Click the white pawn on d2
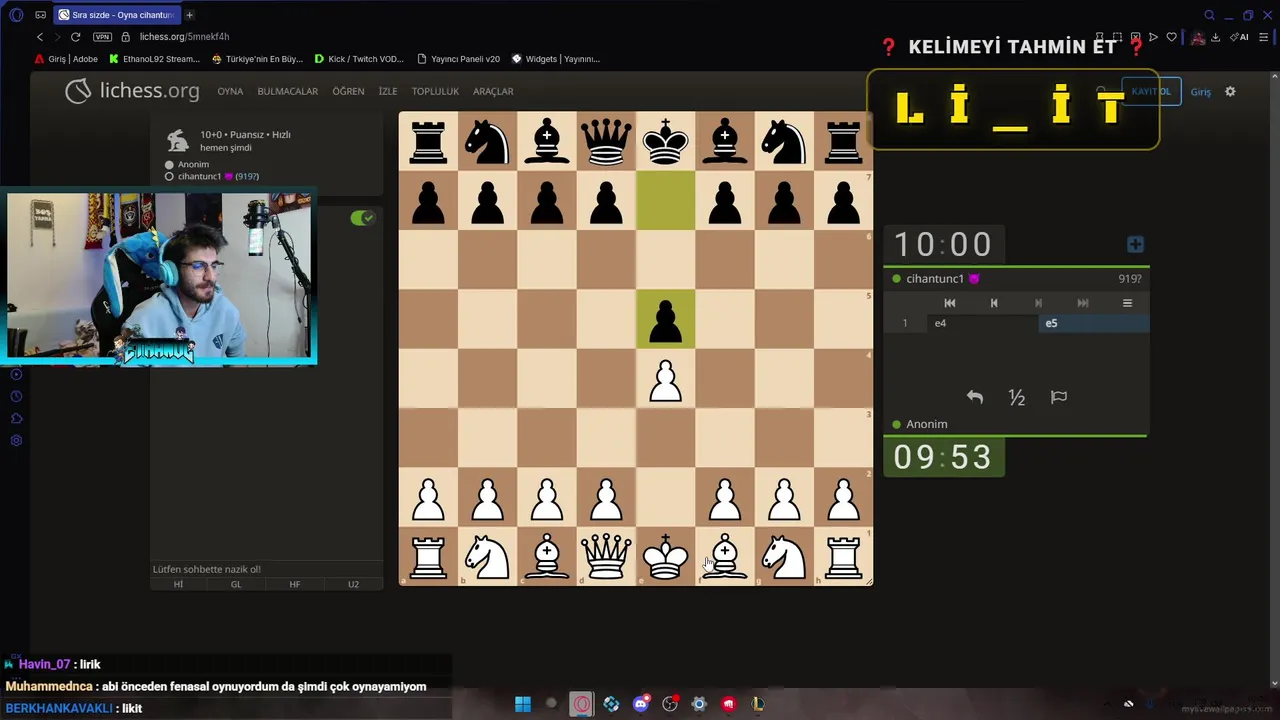Image resolution: width=1280 pixels, height=720 pixels. pyautogui.click(x=606, y=497)
